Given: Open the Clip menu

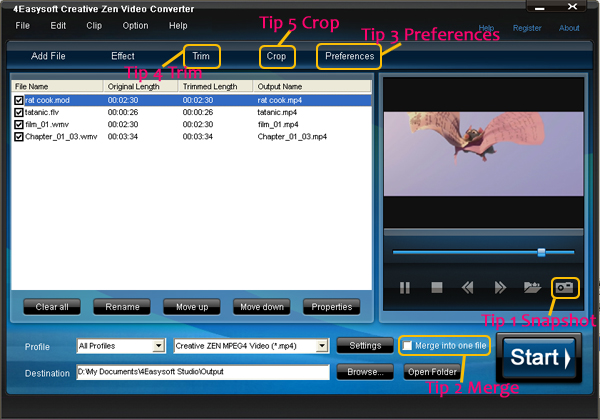Looking at the screenshot, I should 94,26.
